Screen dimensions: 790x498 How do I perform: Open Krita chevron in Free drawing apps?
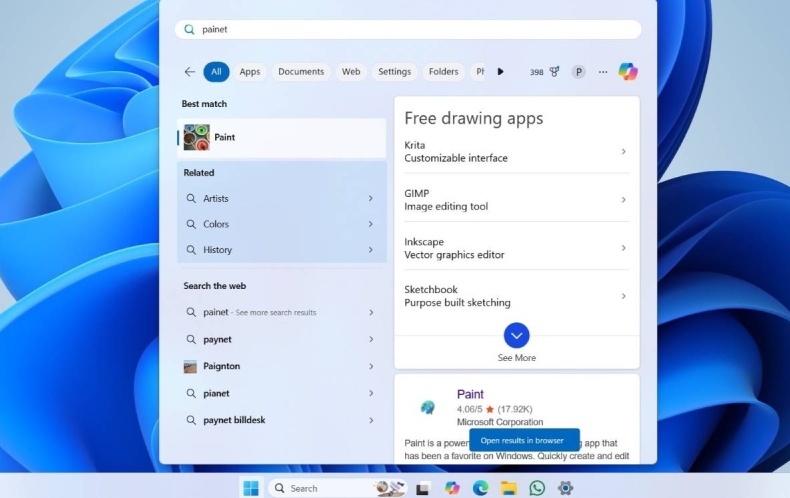[x=623, y=152]
